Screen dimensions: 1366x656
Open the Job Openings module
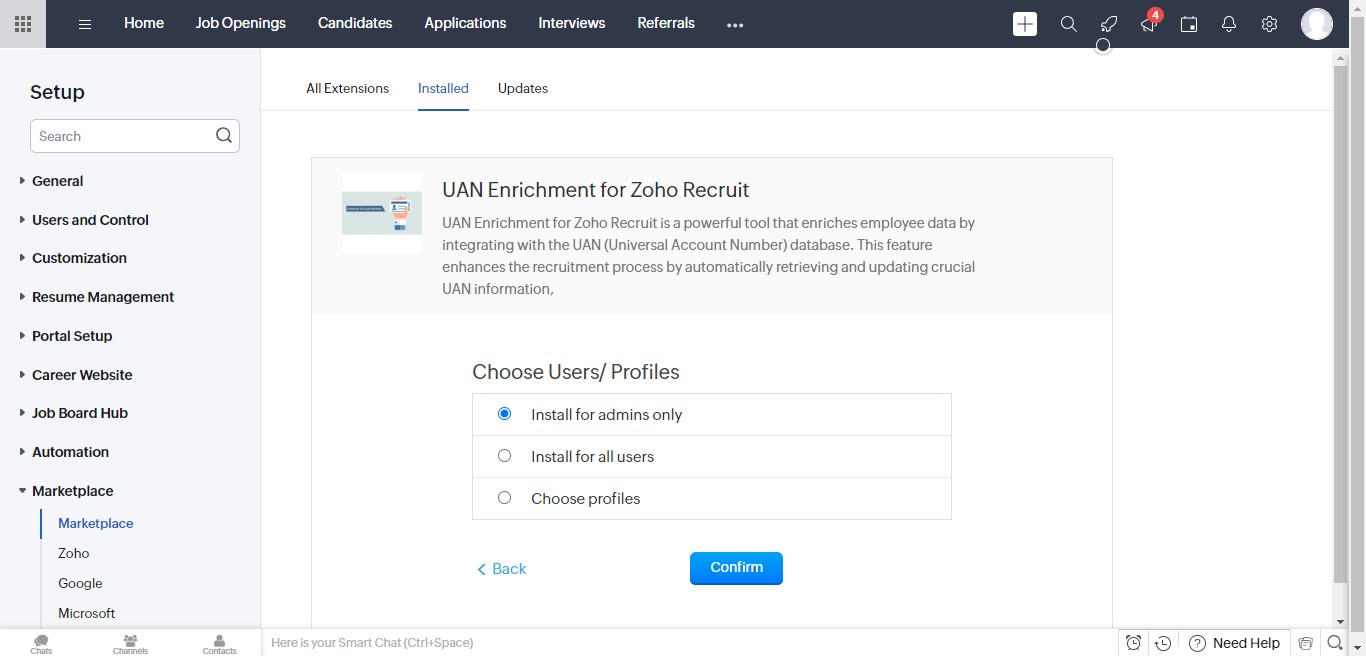click(x=241, y=23)
